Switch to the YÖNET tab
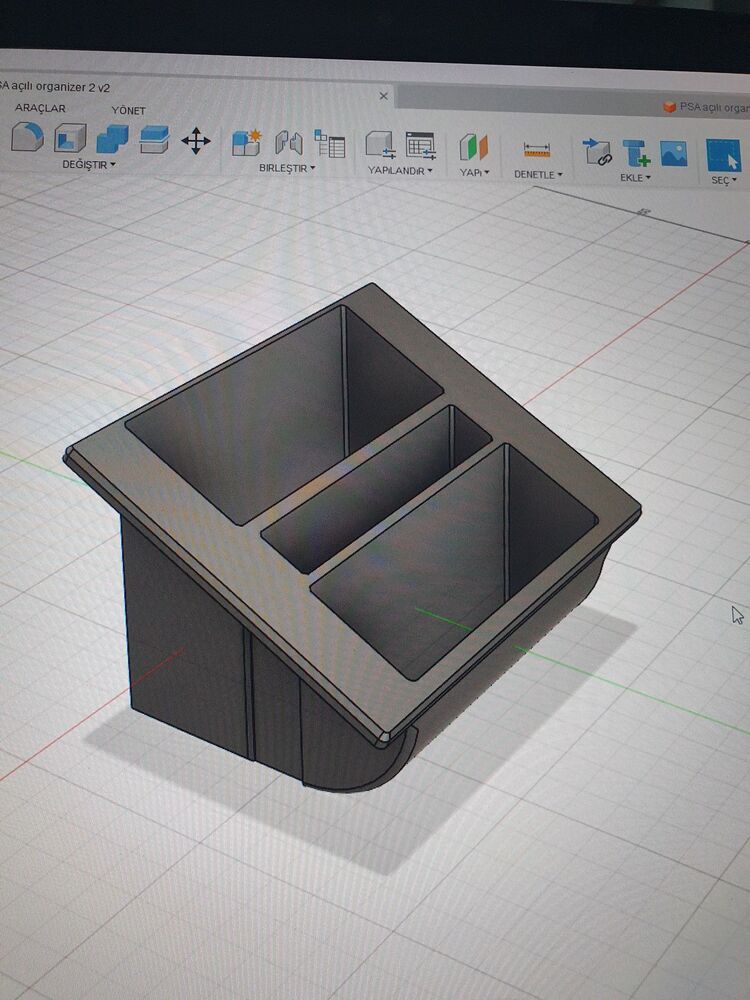 (x=128, y=110)
